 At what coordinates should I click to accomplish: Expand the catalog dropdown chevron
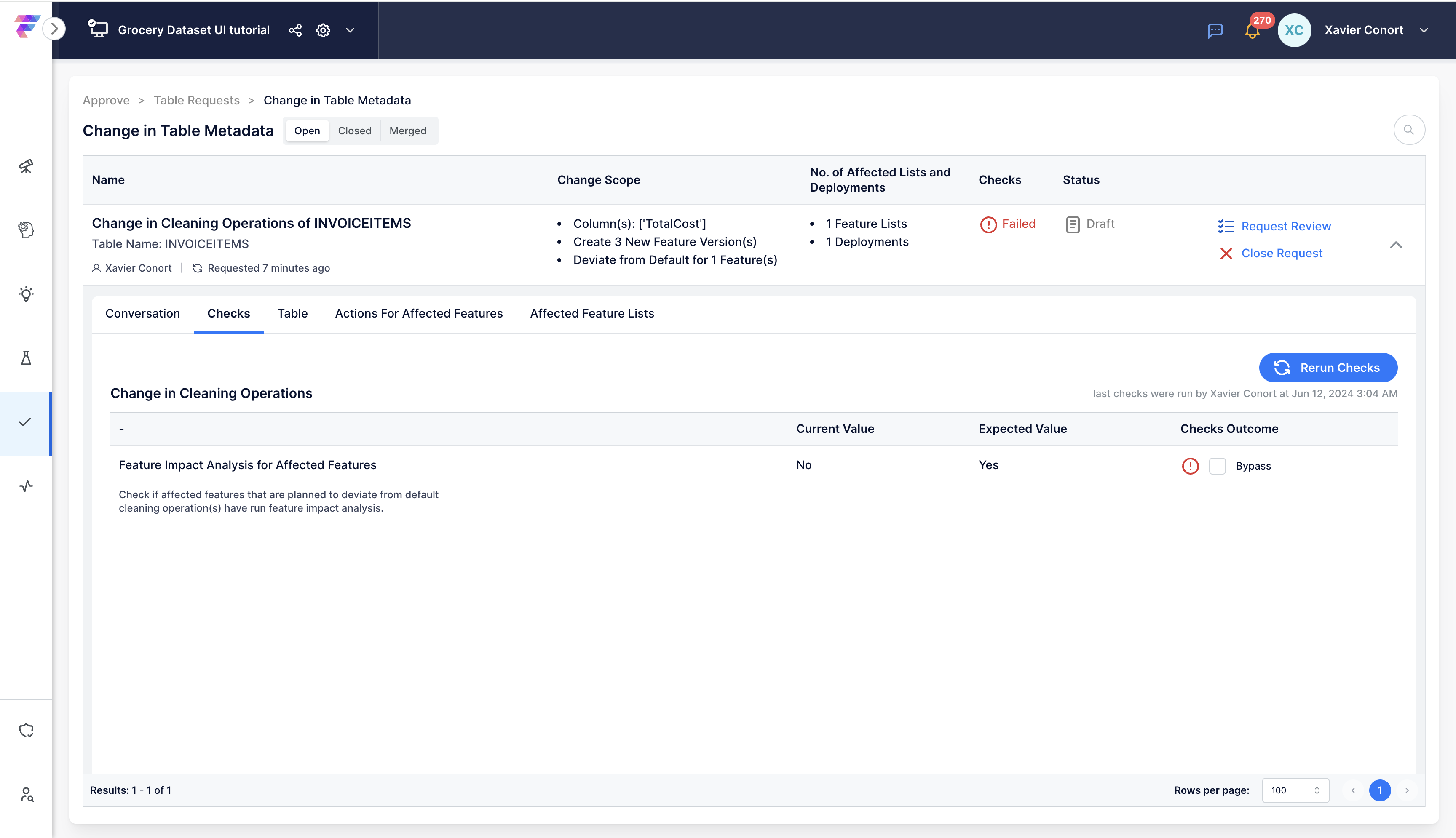point(350,30)
